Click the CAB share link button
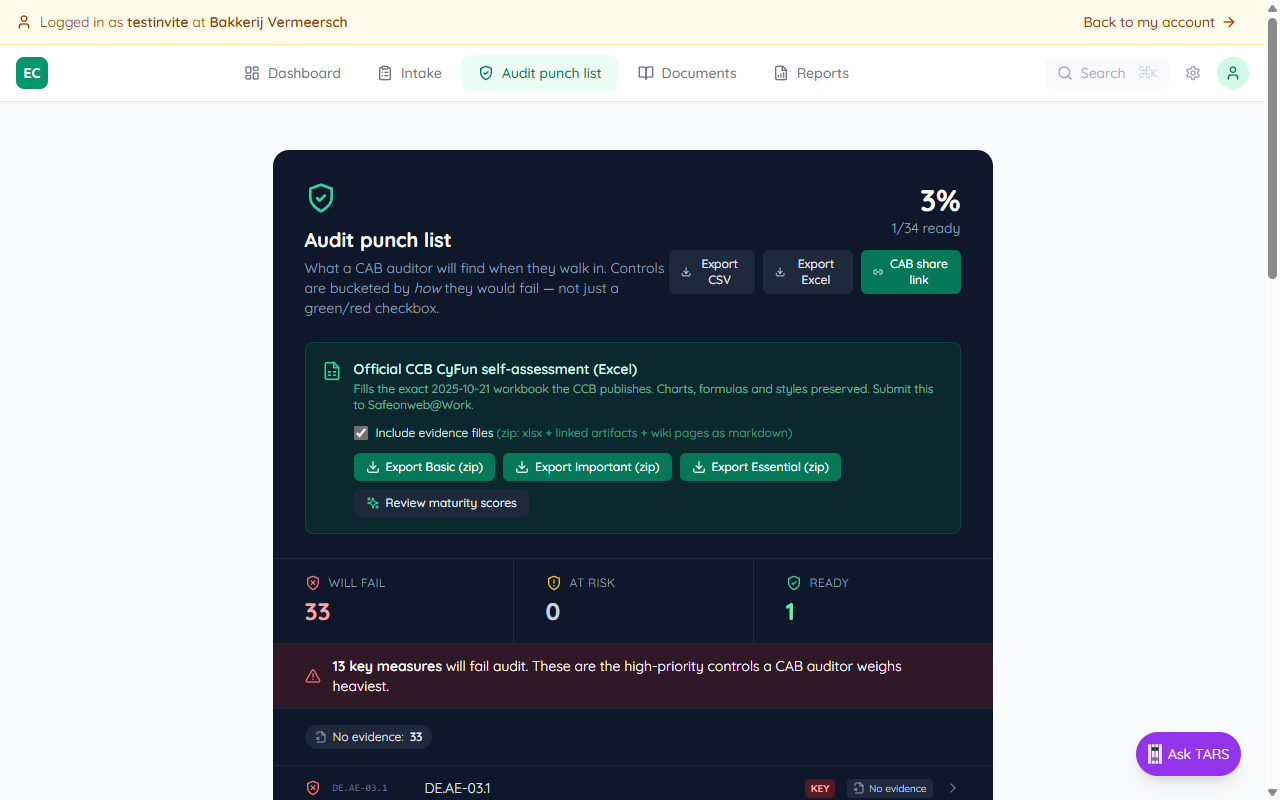The width and height of the screenshot is (1280, 800). (x=910, y=271)
